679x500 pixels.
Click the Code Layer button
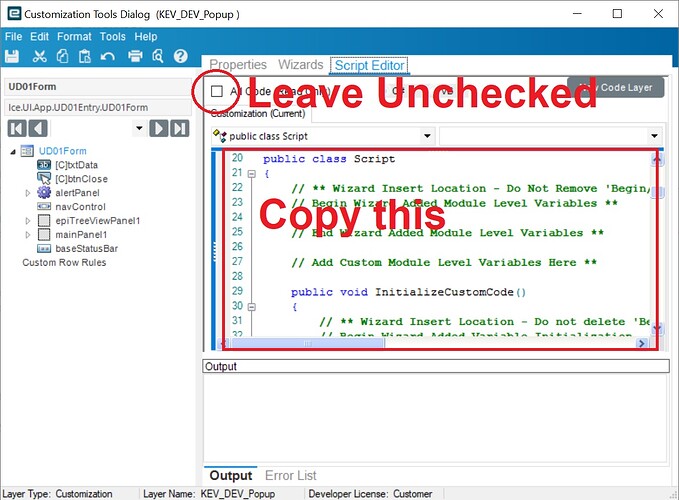[616, 87]
